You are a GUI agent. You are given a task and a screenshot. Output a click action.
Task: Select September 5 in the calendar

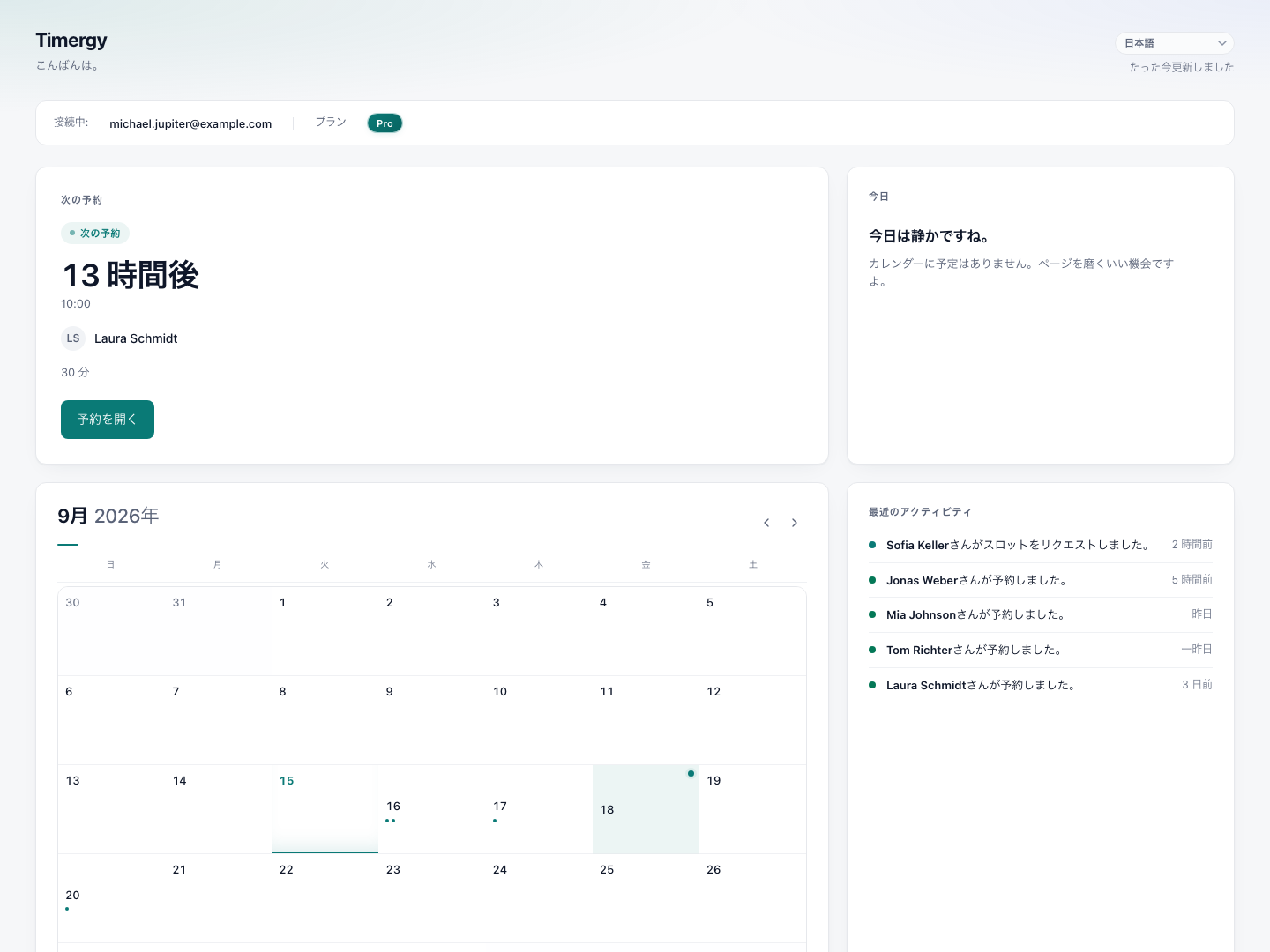coord(752,631)
